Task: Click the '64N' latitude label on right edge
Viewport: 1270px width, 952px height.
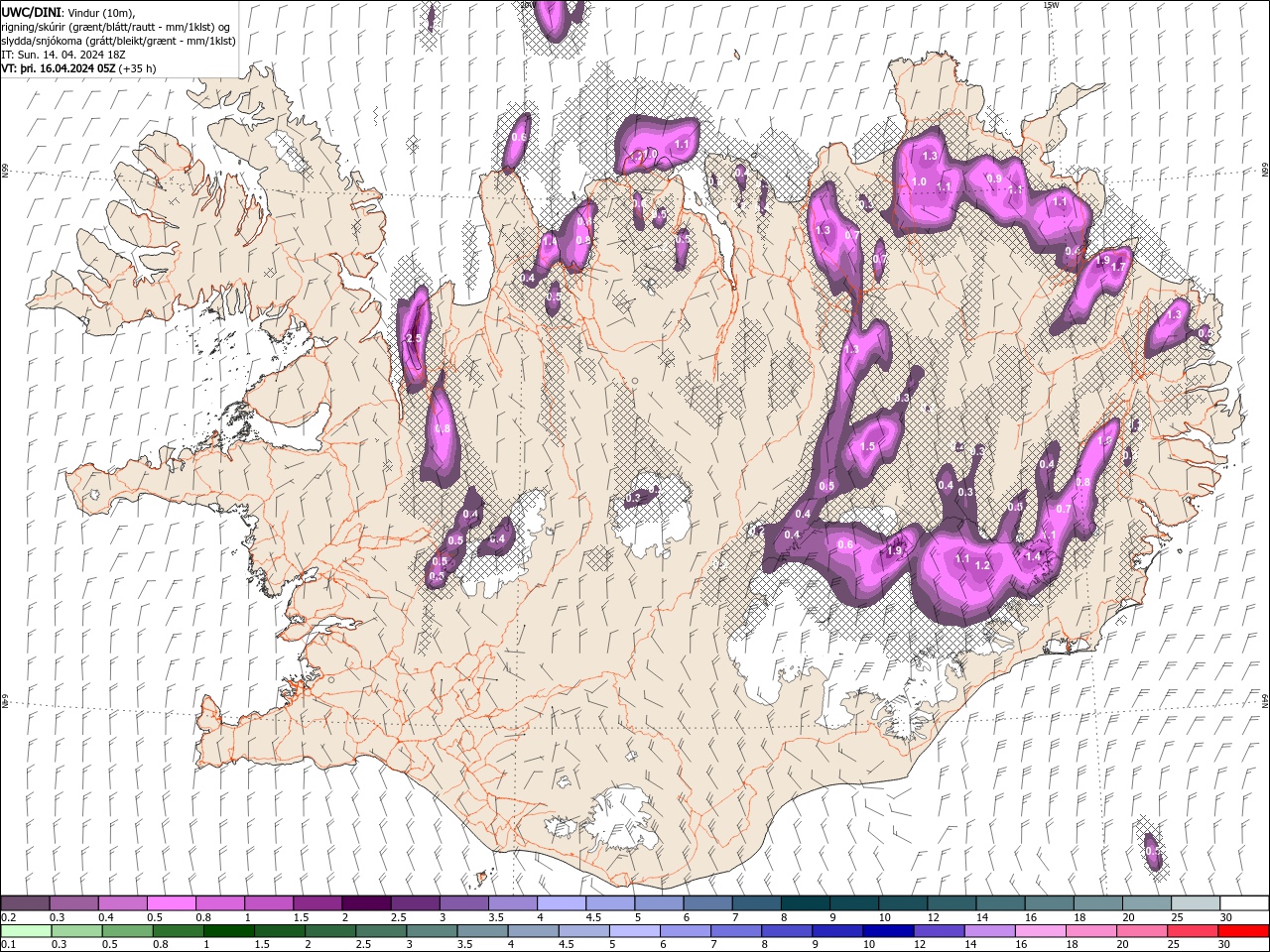Action: click(x=1265, y=700)
